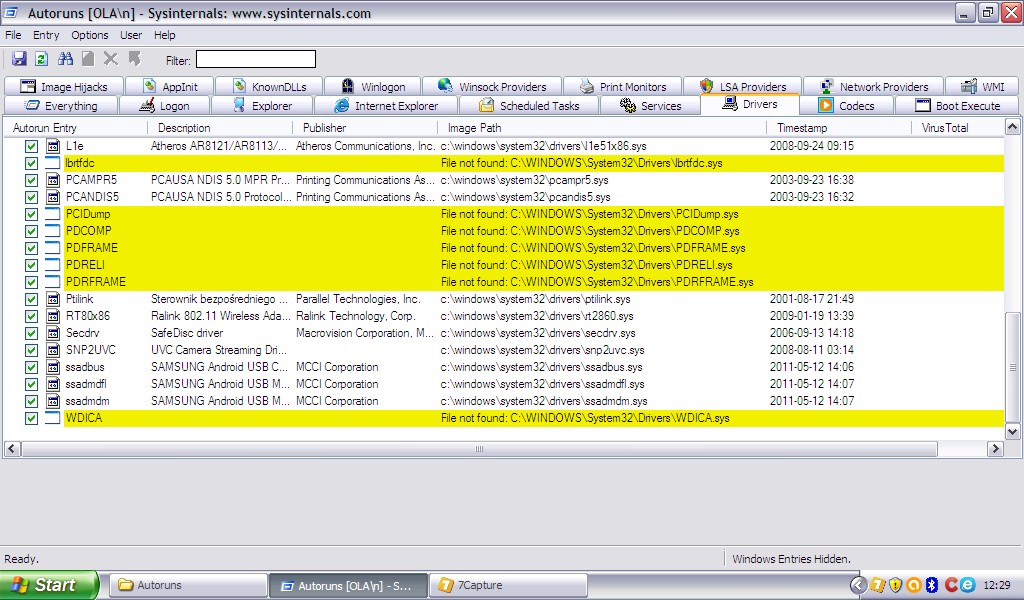Screen dimensions: 1024x600
Task: Toggle the PCIDump entry checkbox
Action: [x=31, y=214]
